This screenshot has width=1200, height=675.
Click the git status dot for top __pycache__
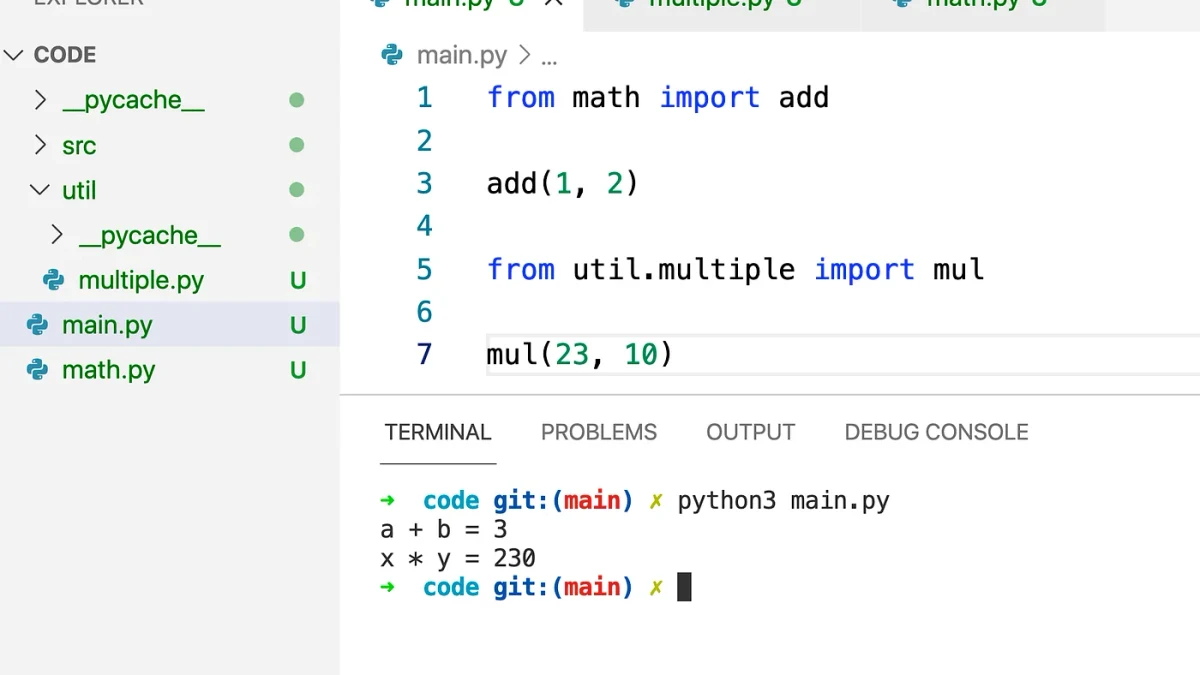tap(297, 100)
